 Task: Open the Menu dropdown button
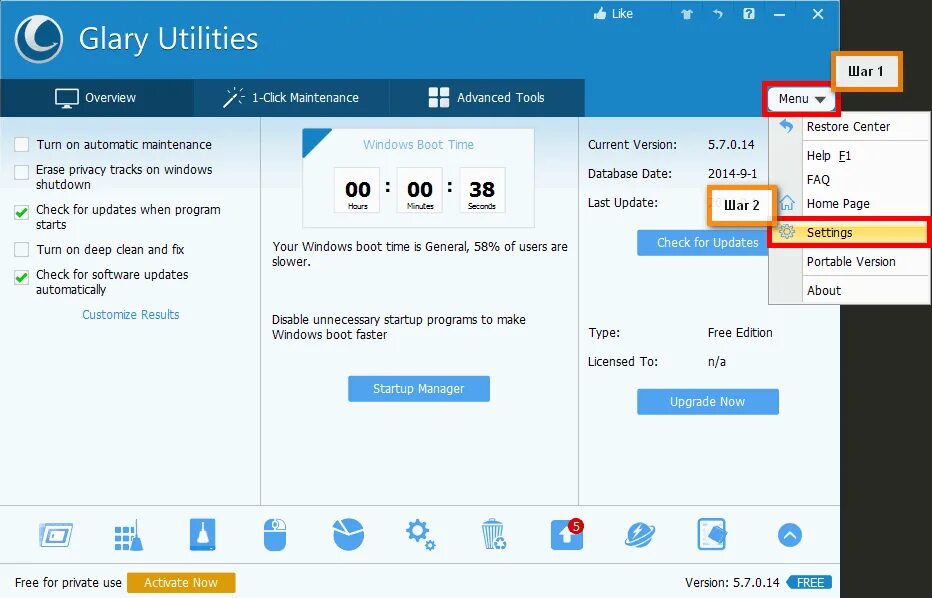click(x=801, y=99)
